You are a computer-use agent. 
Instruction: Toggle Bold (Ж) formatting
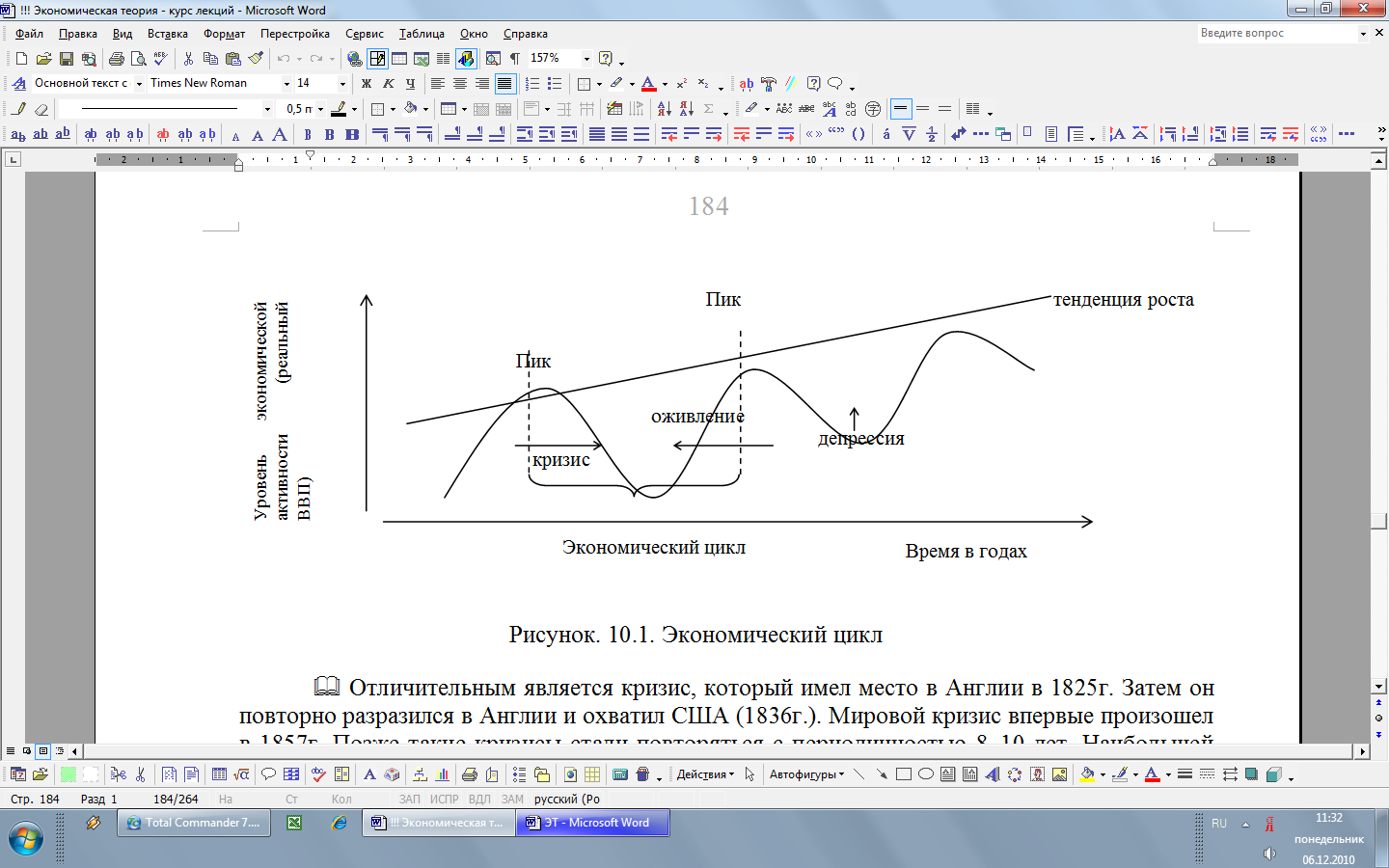(x=367, y=84)
